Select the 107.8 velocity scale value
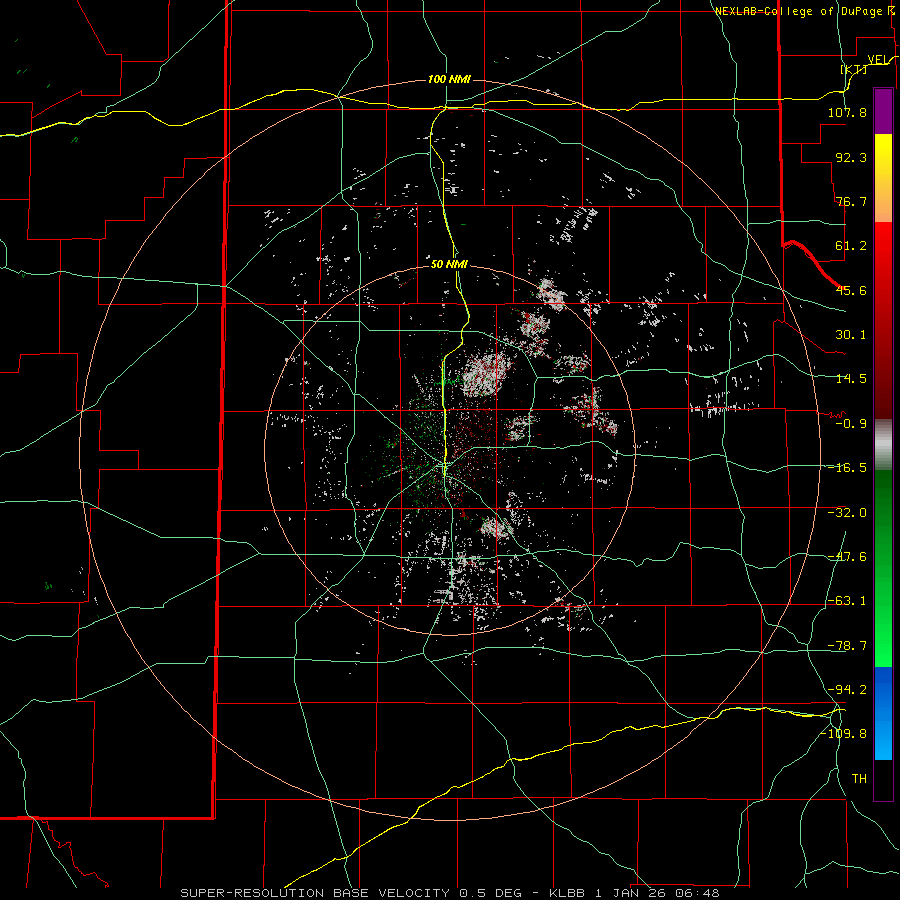 847,112
